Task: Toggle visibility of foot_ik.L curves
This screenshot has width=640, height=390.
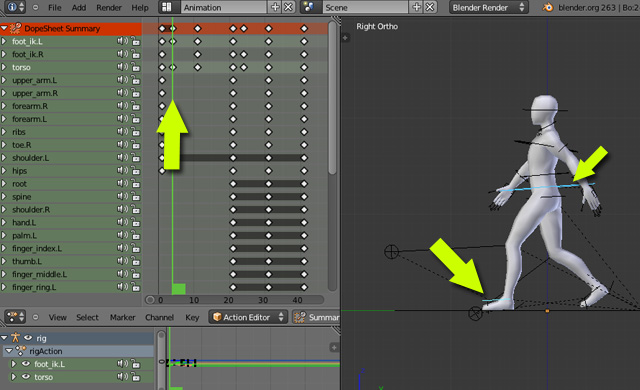Action: coord(26,364)
